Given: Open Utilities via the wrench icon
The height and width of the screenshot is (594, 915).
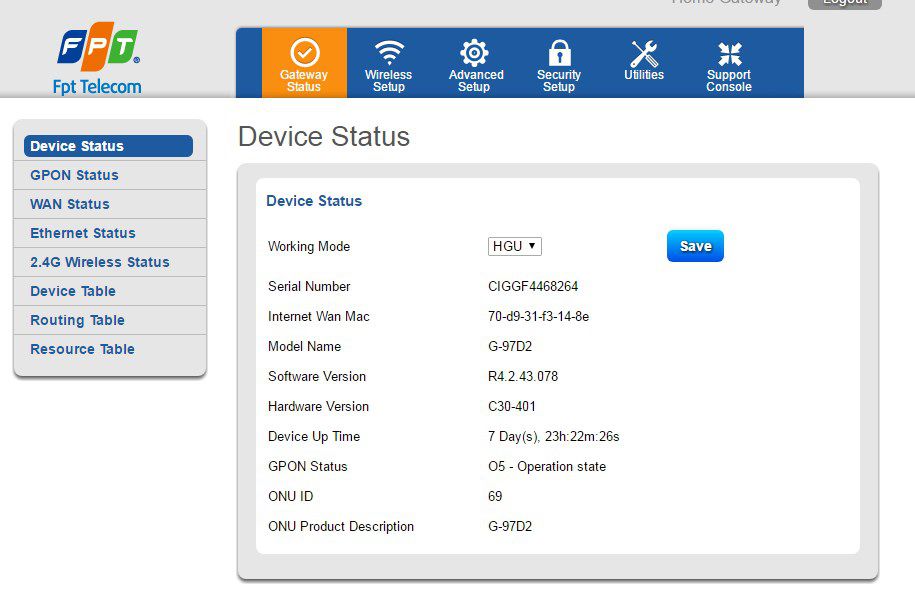Looking at the screenshot, I should pos(644,53).
